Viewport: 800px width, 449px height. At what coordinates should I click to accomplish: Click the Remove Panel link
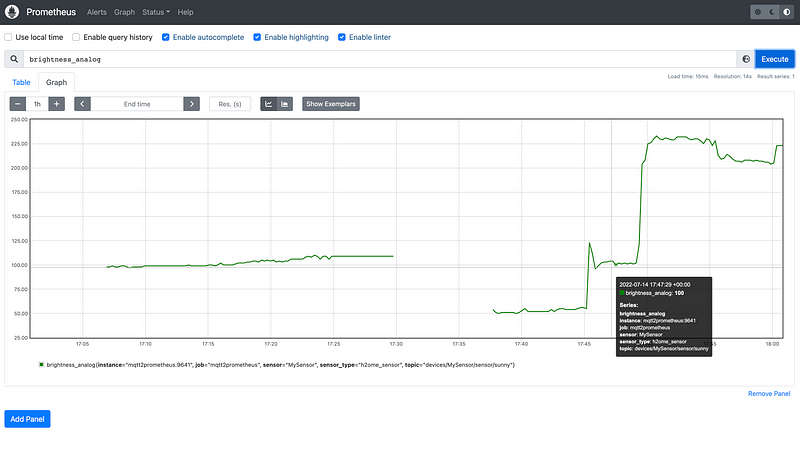pyautogui.click(x=769, y=394)
